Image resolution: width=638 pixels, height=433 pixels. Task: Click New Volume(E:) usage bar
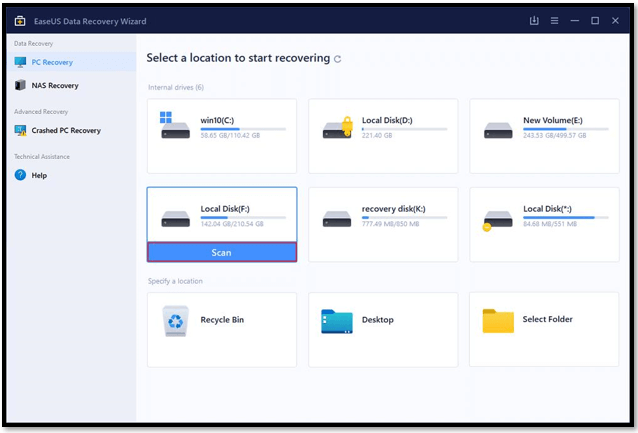(x=566, y=129)
